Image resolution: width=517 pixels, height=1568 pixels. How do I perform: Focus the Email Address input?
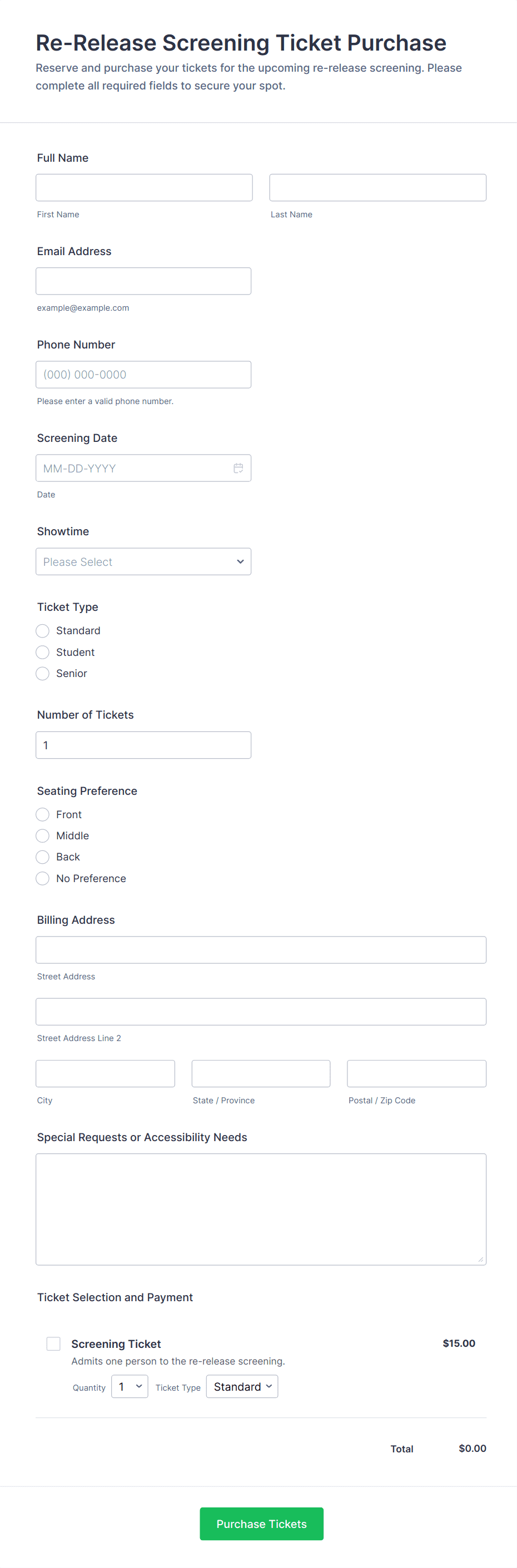pyautogui.click(x=143, y=281)
